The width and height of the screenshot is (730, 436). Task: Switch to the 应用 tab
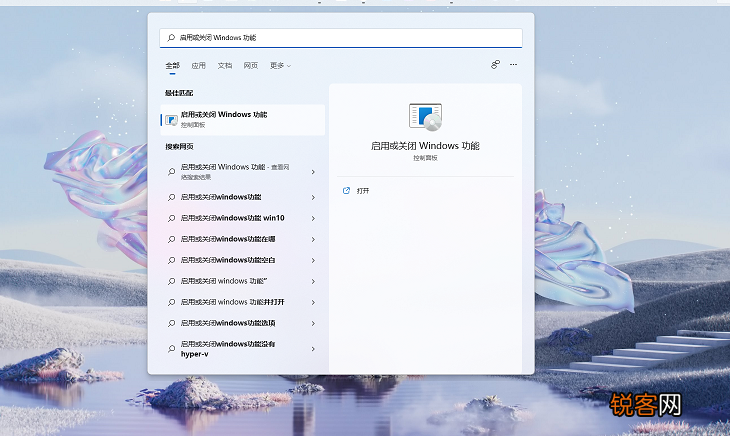coord(198,66)
